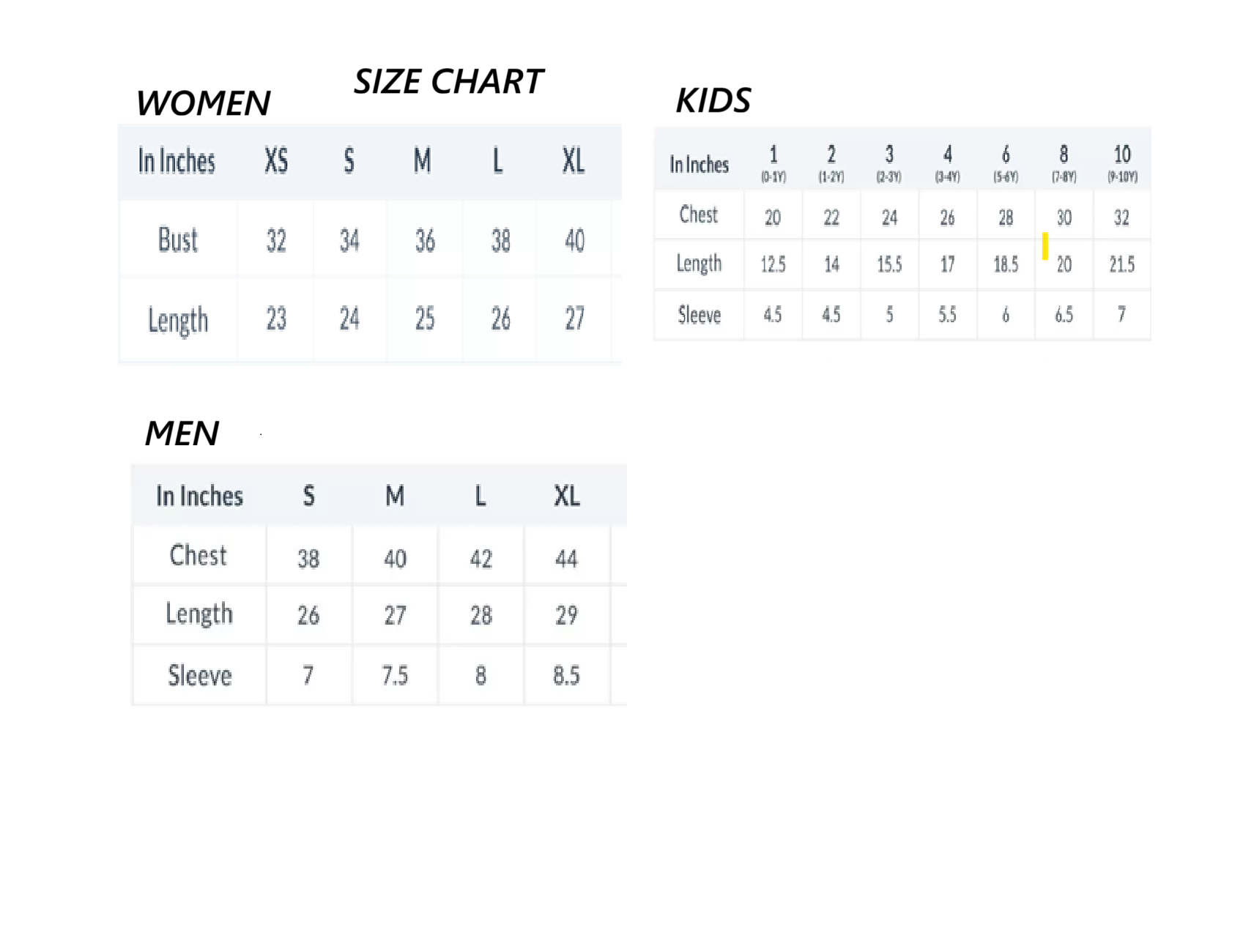This screenshot has height=952, width=1254.
Task: Click the Kids Chest row label
Action: tap(698, 215)
